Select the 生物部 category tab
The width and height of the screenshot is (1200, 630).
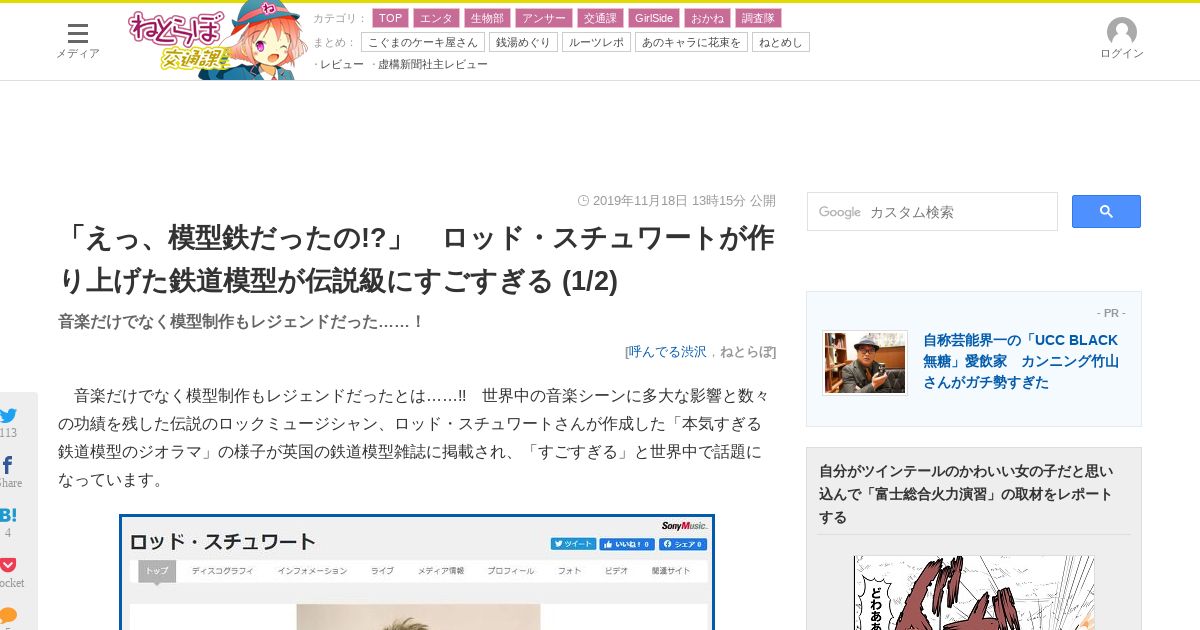tap(488, 18)
